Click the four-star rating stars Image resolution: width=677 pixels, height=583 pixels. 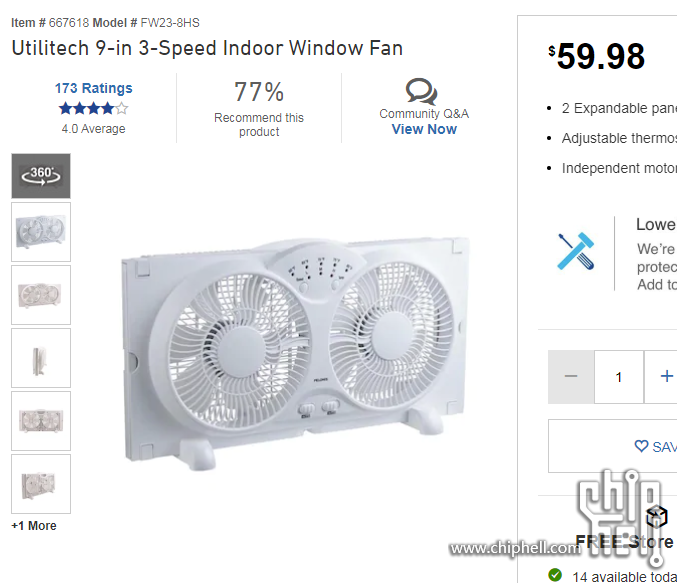(93, 108)
